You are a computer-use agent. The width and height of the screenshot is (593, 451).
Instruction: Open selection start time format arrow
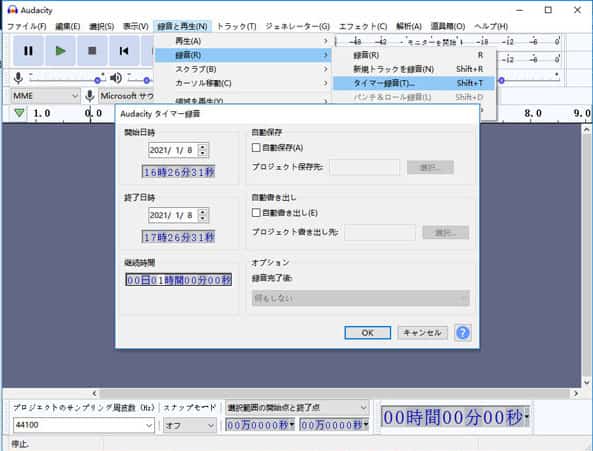point(292,425)
